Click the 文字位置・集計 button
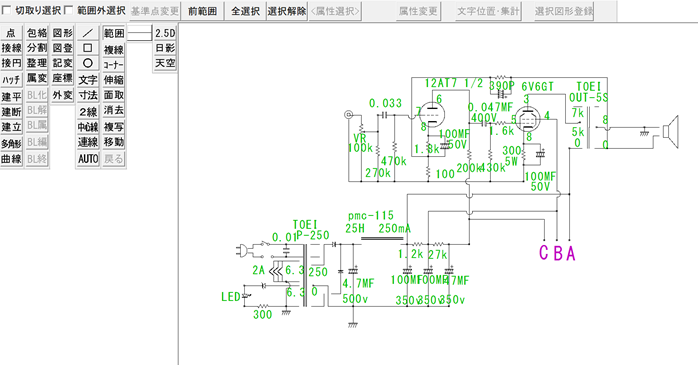The height and width of the screenshot is (365, 698). (x=488, y=11)
